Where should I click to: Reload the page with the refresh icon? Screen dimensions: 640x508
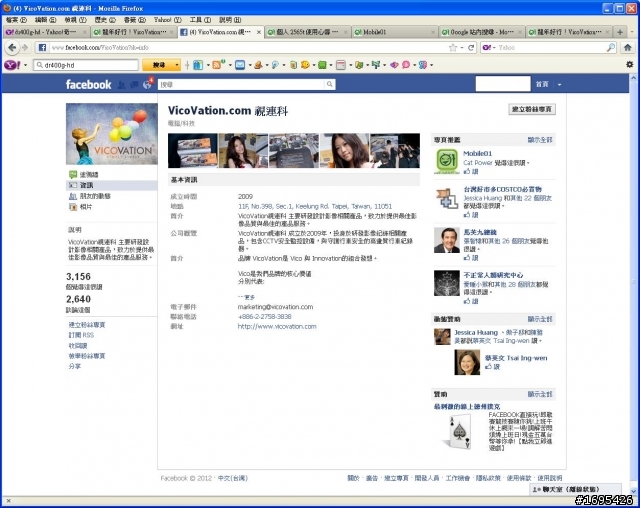point(471,48)
